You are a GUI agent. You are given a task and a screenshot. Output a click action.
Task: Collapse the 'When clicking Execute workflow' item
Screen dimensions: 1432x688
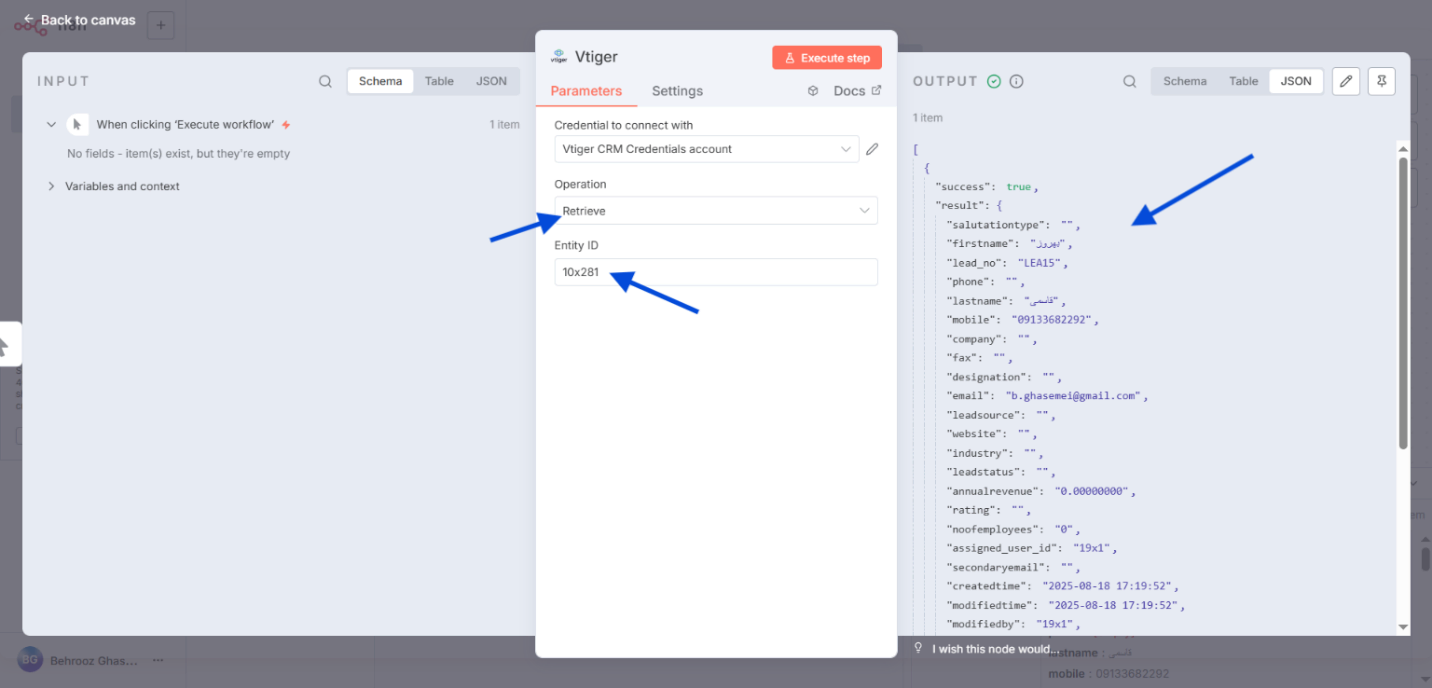(x=51, y=125)
